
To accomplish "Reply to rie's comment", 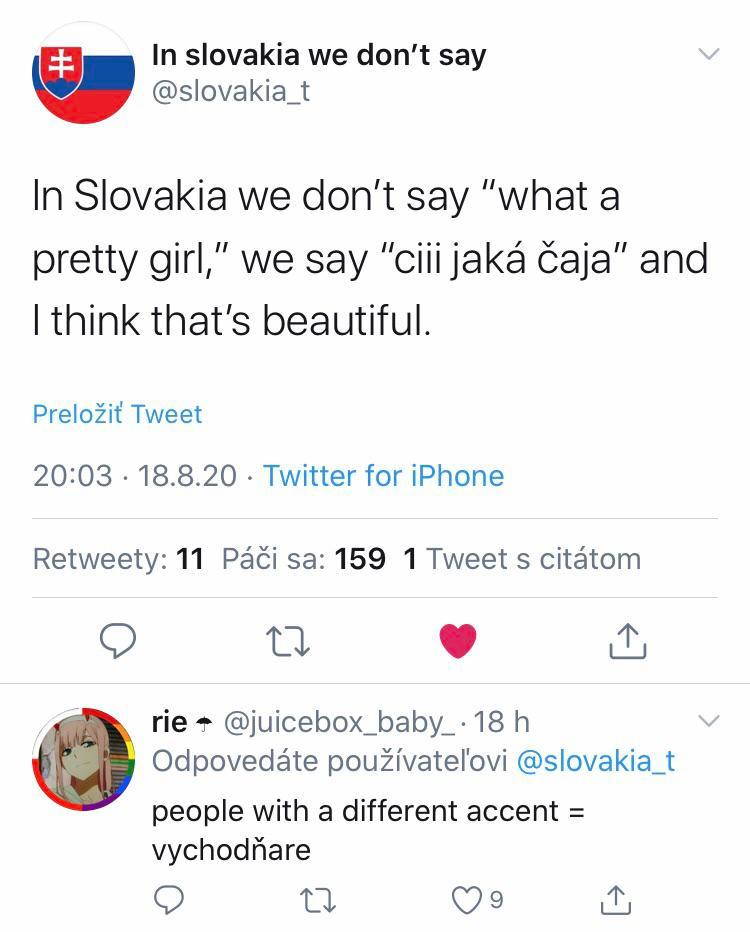I will pos(170,901).
